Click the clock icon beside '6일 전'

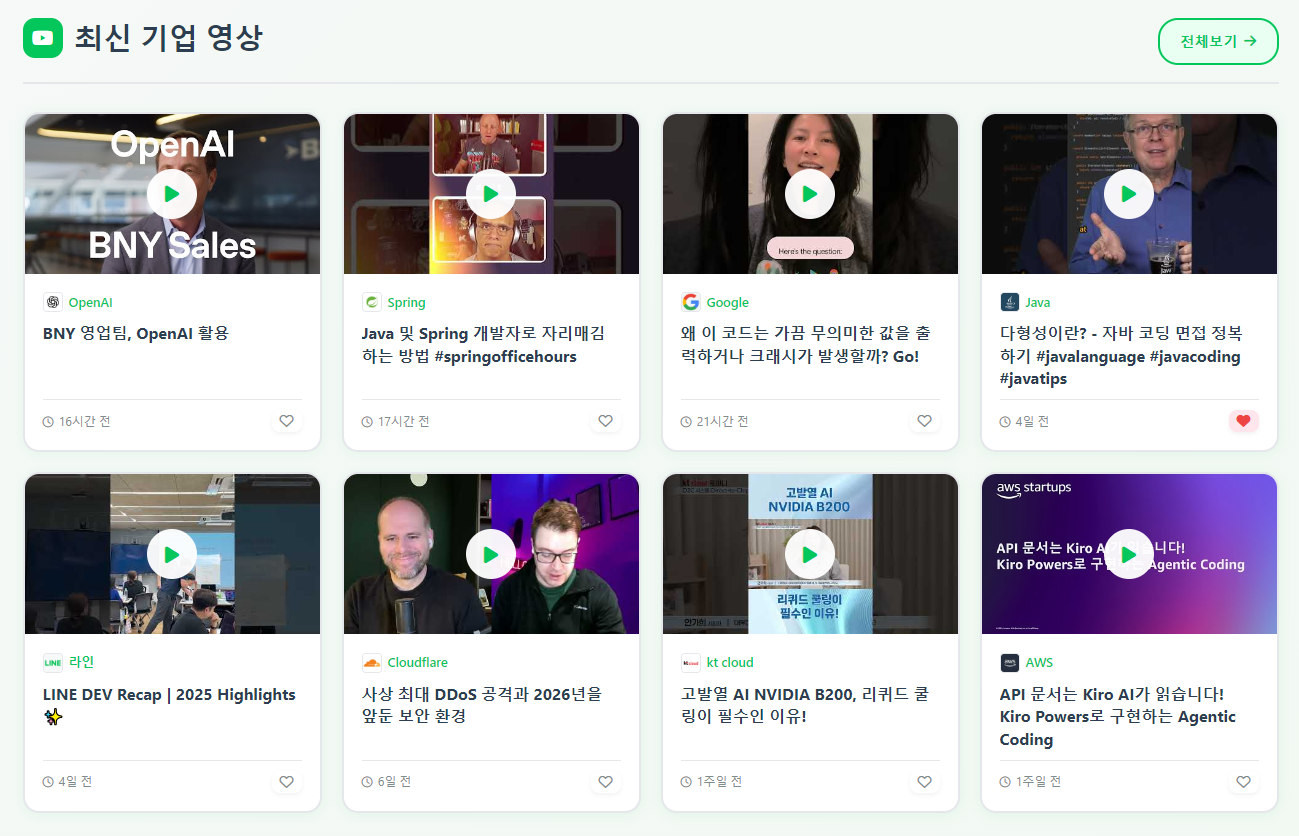point(367,782)
